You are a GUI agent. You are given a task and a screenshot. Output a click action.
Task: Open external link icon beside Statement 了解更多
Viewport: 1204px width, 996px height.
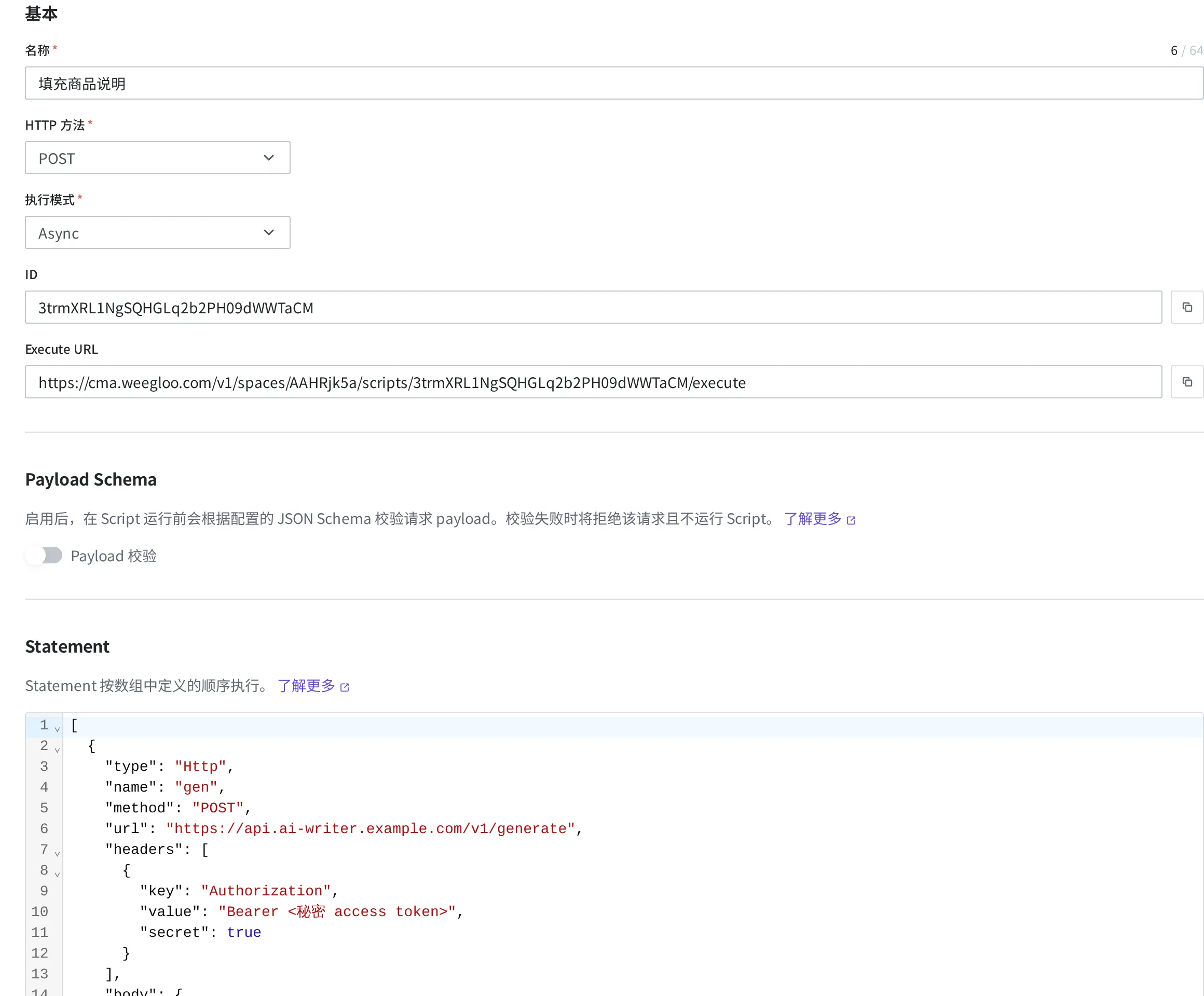point(345,687)
